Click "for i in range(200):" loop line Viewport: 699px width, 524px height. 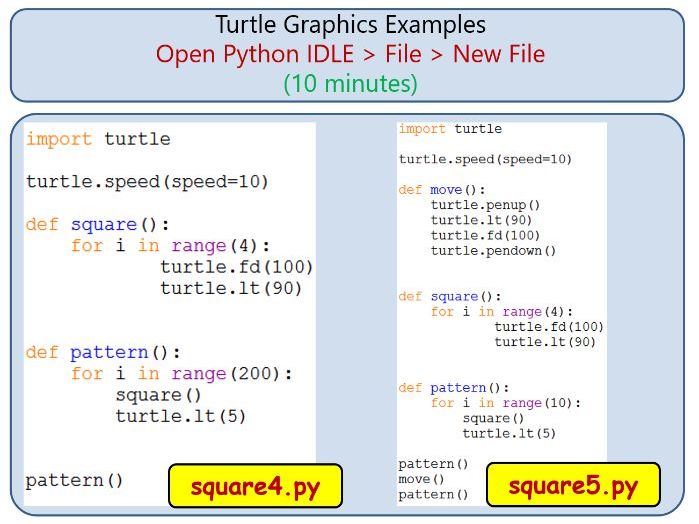click(x=182, y=374)
